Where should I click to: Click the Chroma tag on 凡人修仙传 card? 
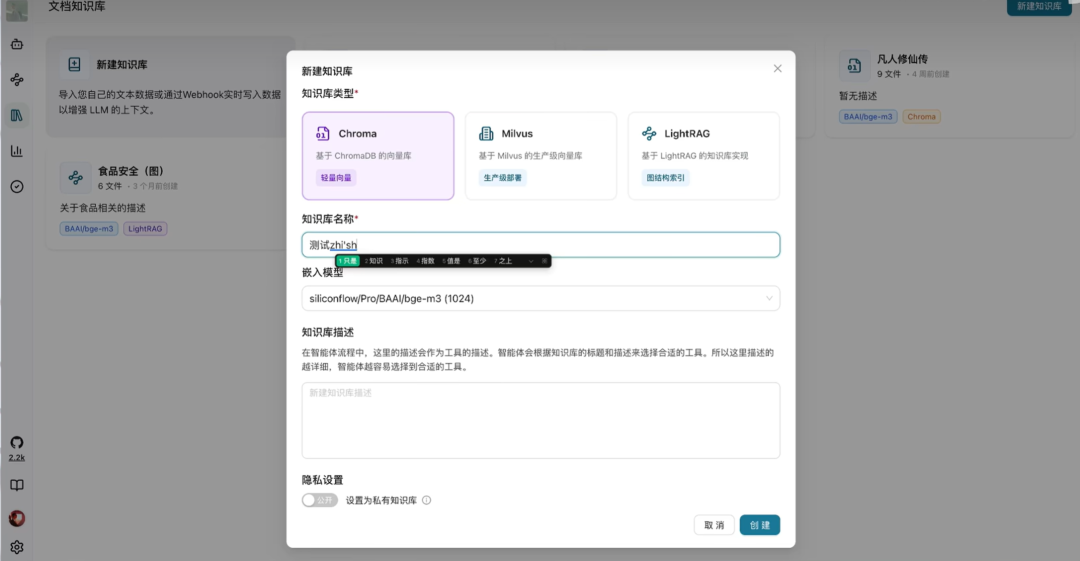[922, 116]
